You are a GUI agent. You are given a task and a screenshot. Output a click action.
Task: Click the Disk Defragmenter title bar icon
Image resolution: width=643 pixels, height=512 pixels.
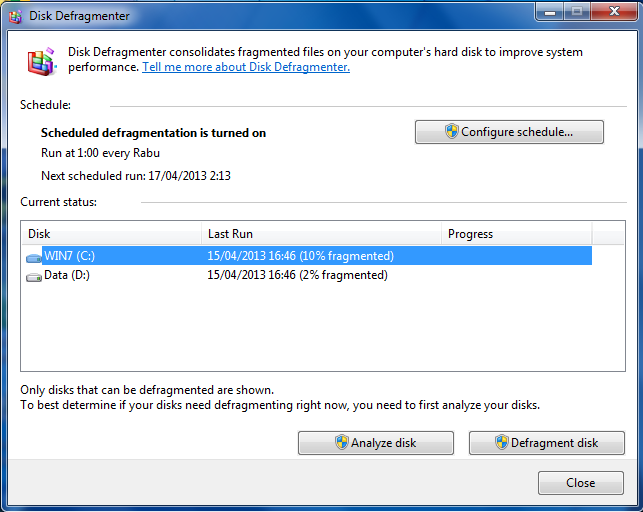click(15, 16)
